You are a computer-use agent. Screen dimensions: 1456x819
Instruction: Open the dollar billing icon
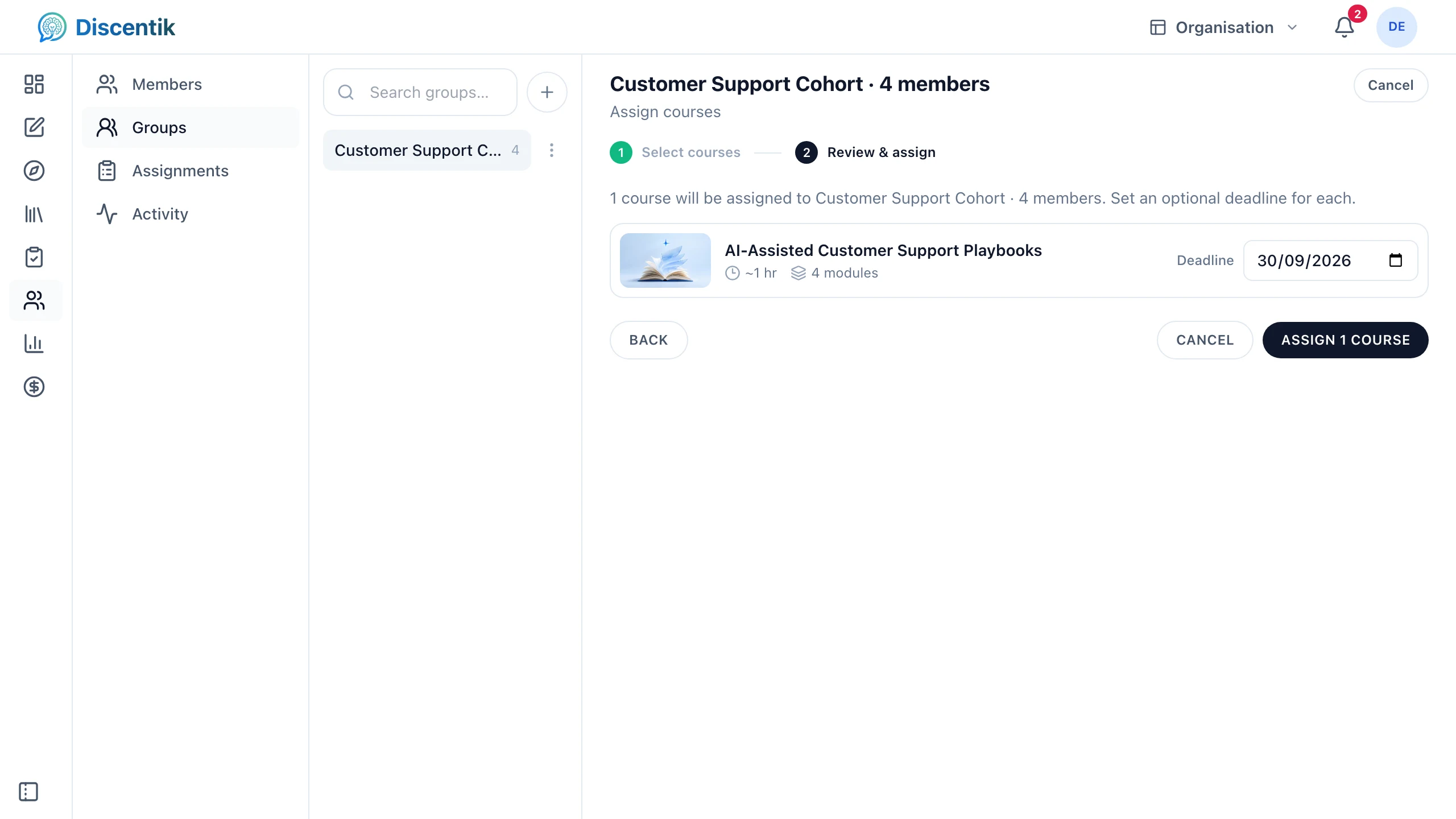coord(34,387)
